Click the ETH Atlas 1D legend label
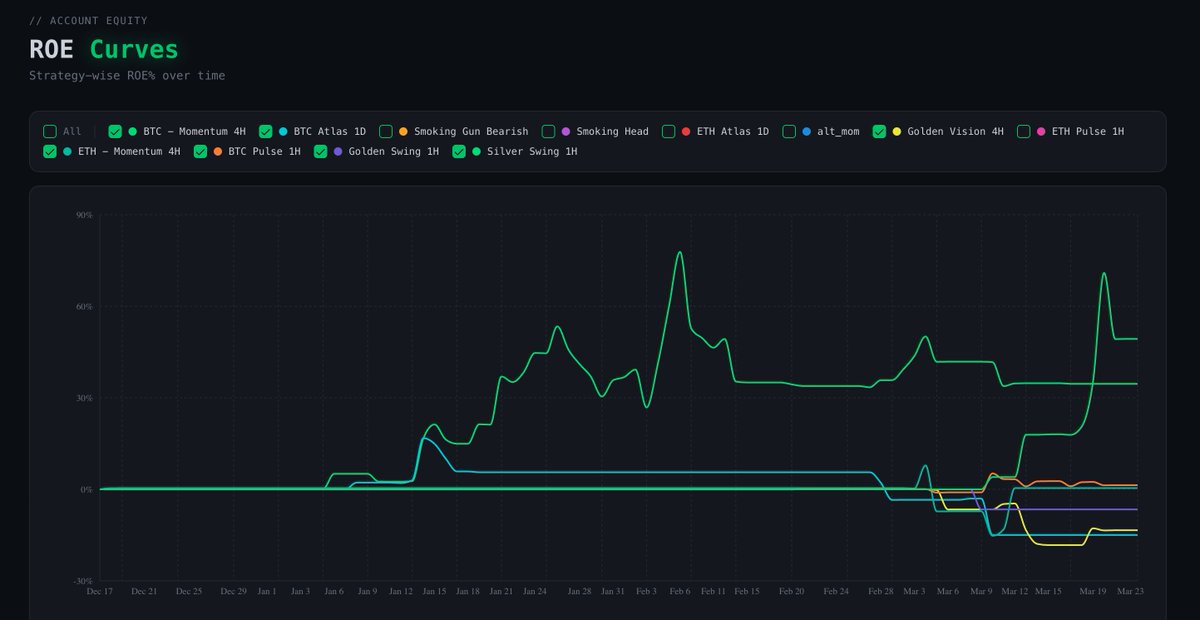Viewport: 1200px width, 620px height. 733,131
